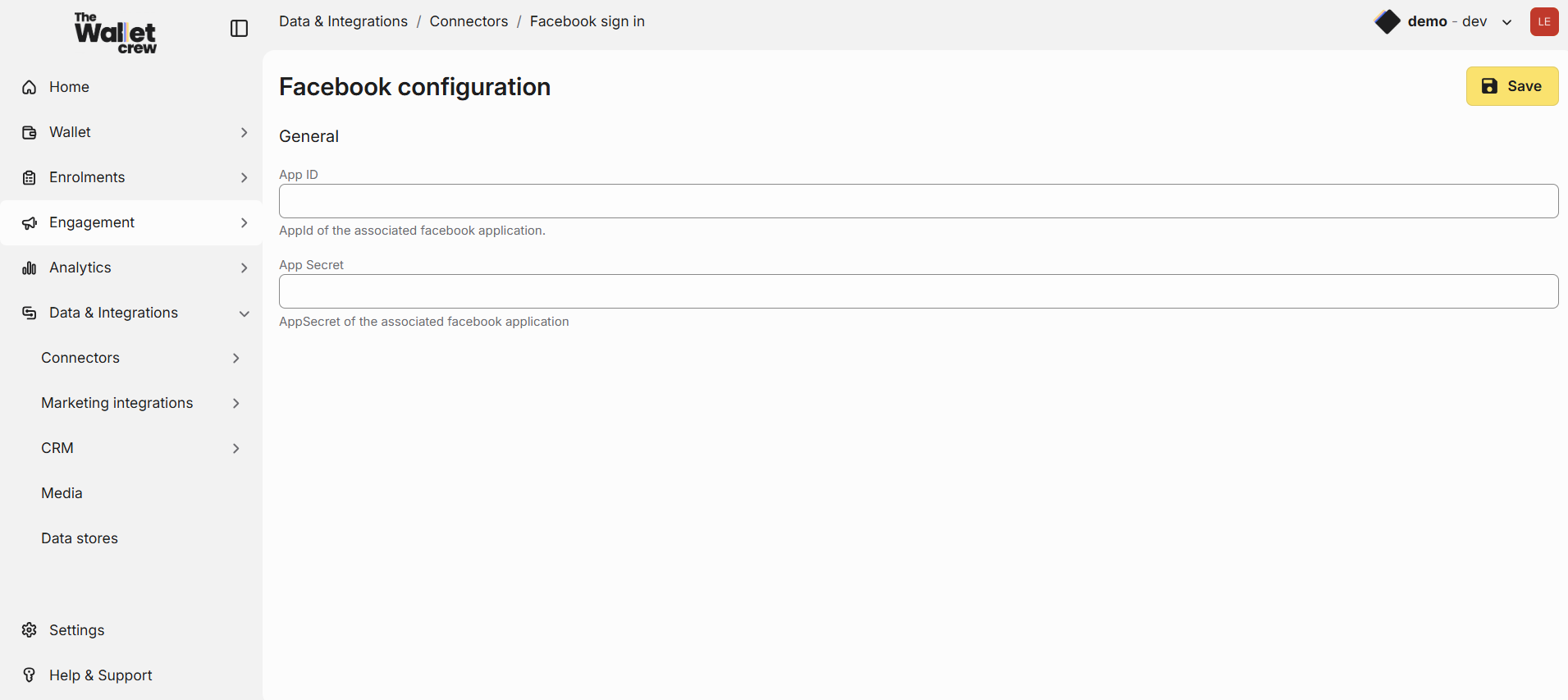Screen dimensions: 1568x700
Task: Select the Data & Integrations sidebar label
Action: point(113,313)
